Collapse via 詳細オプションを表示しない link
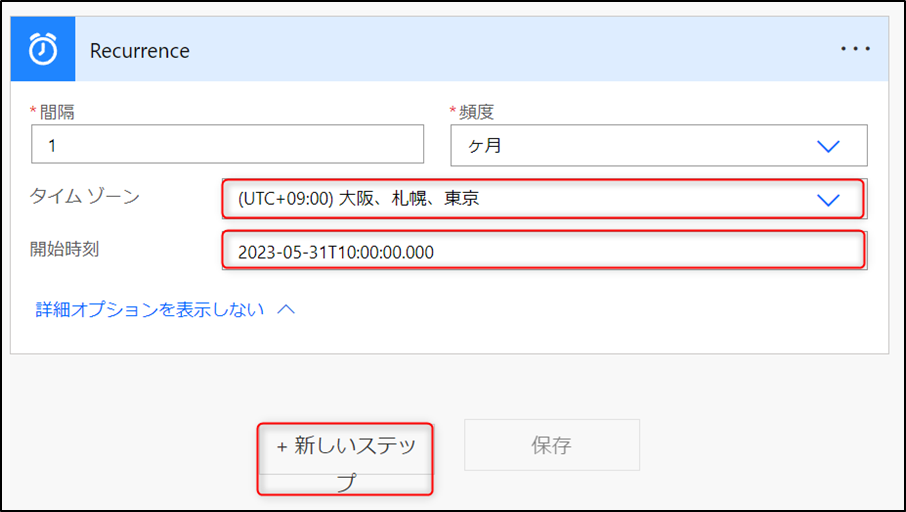Image resolution: width=906 pixels, height=512 pixels. (x=165, y=310)
